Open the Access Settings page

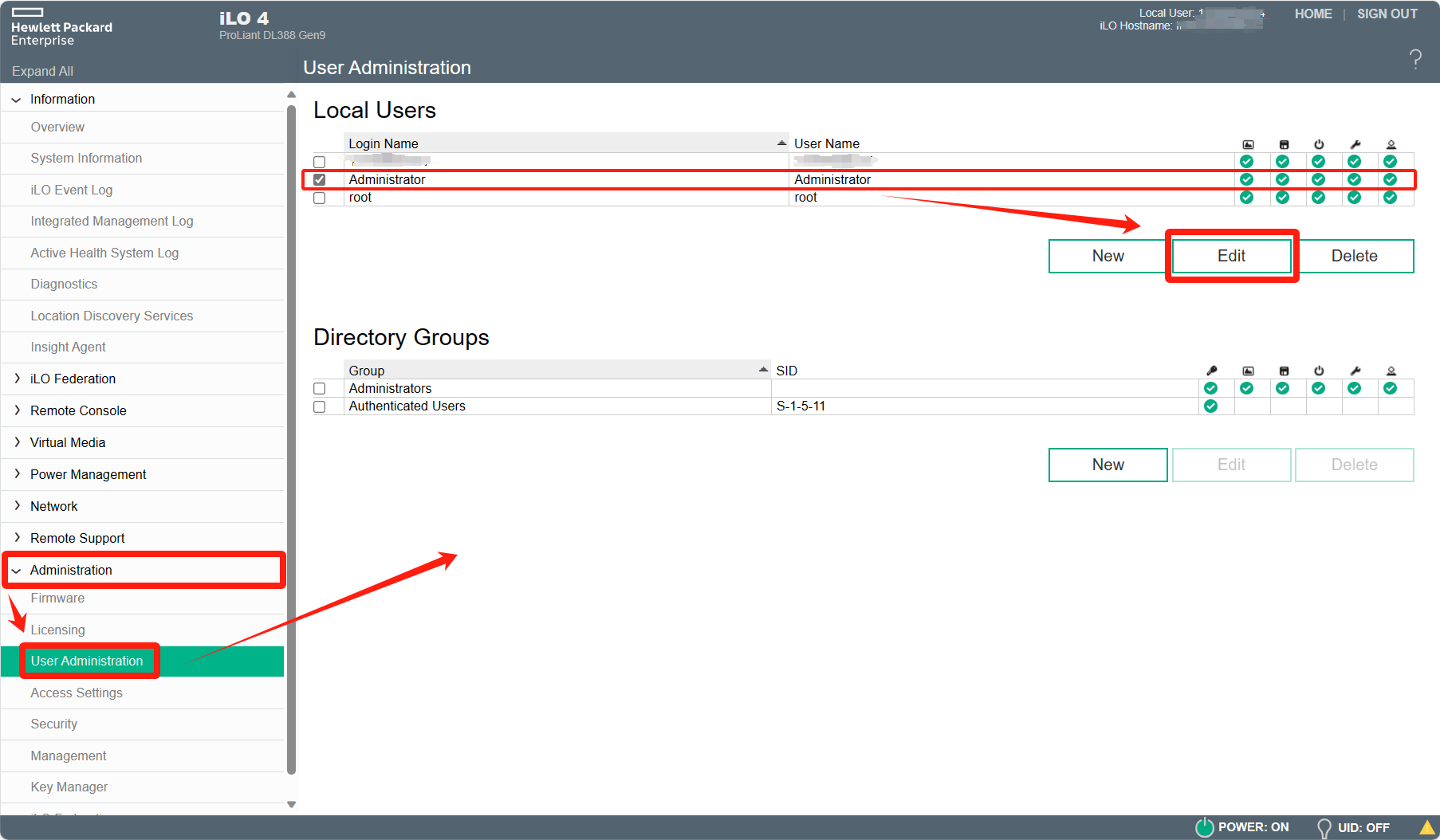point(77,693)
